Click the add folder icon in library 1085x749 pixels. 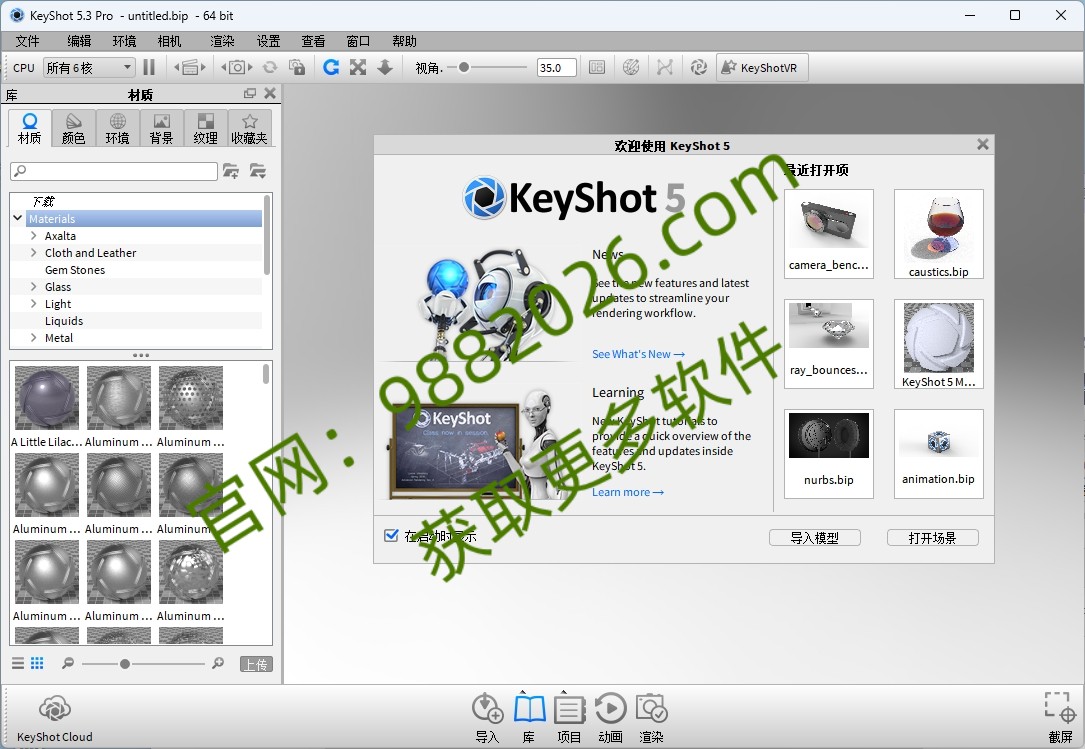click(x=230, y=171)
